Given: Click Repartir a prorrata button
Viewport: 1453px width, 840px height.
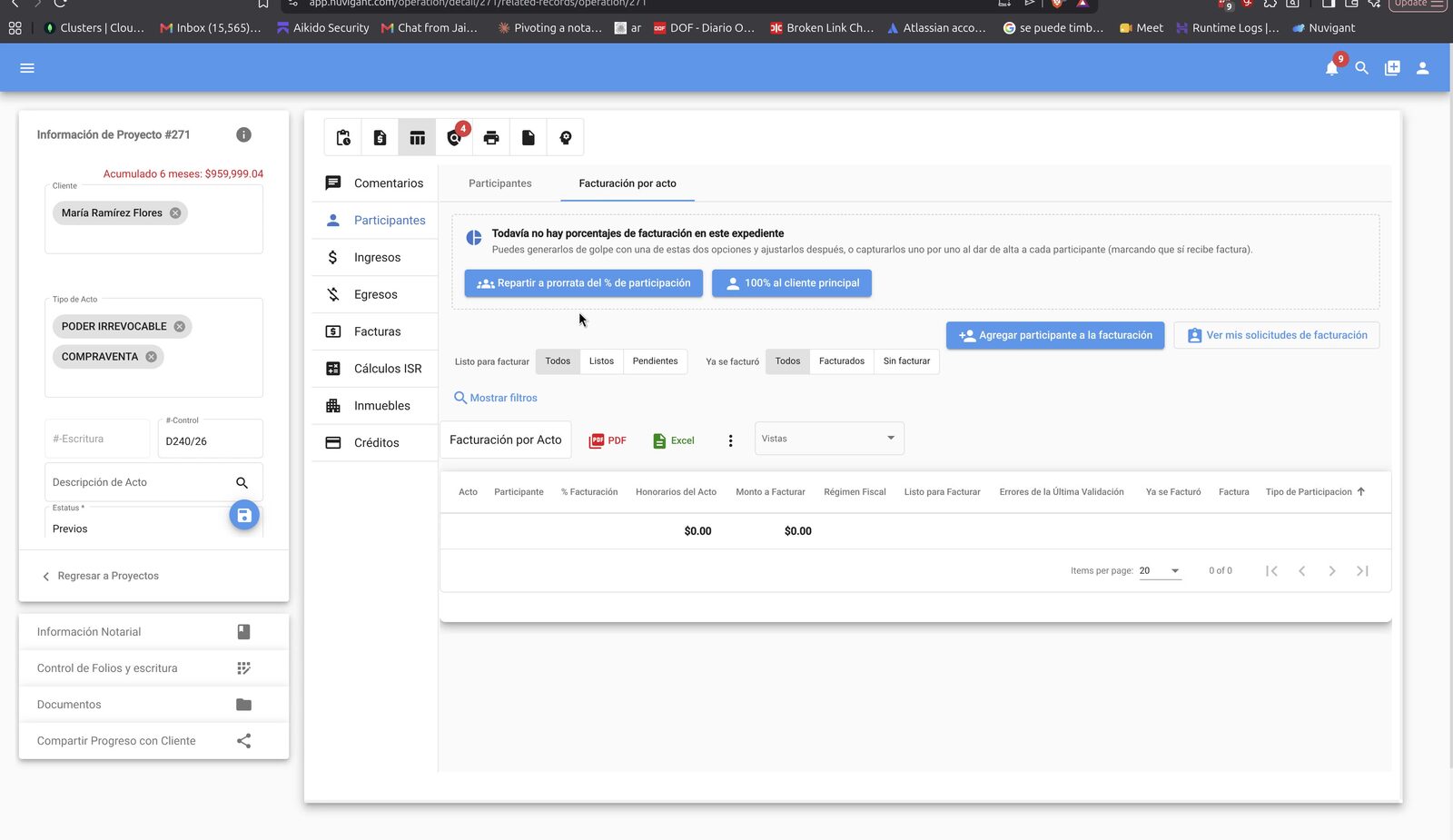Looking at the screenshot, I should (x=584, y=283).
